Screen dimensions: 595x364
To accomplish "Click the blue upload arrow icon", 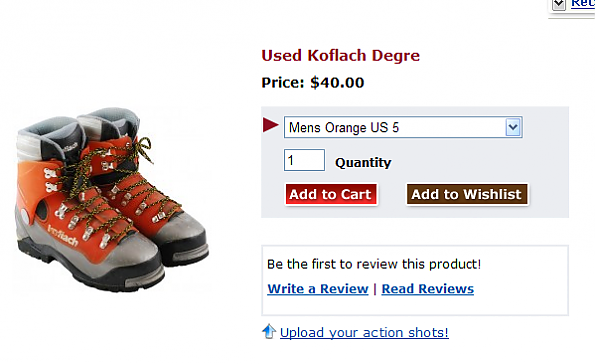I will [x=269, y=331].
